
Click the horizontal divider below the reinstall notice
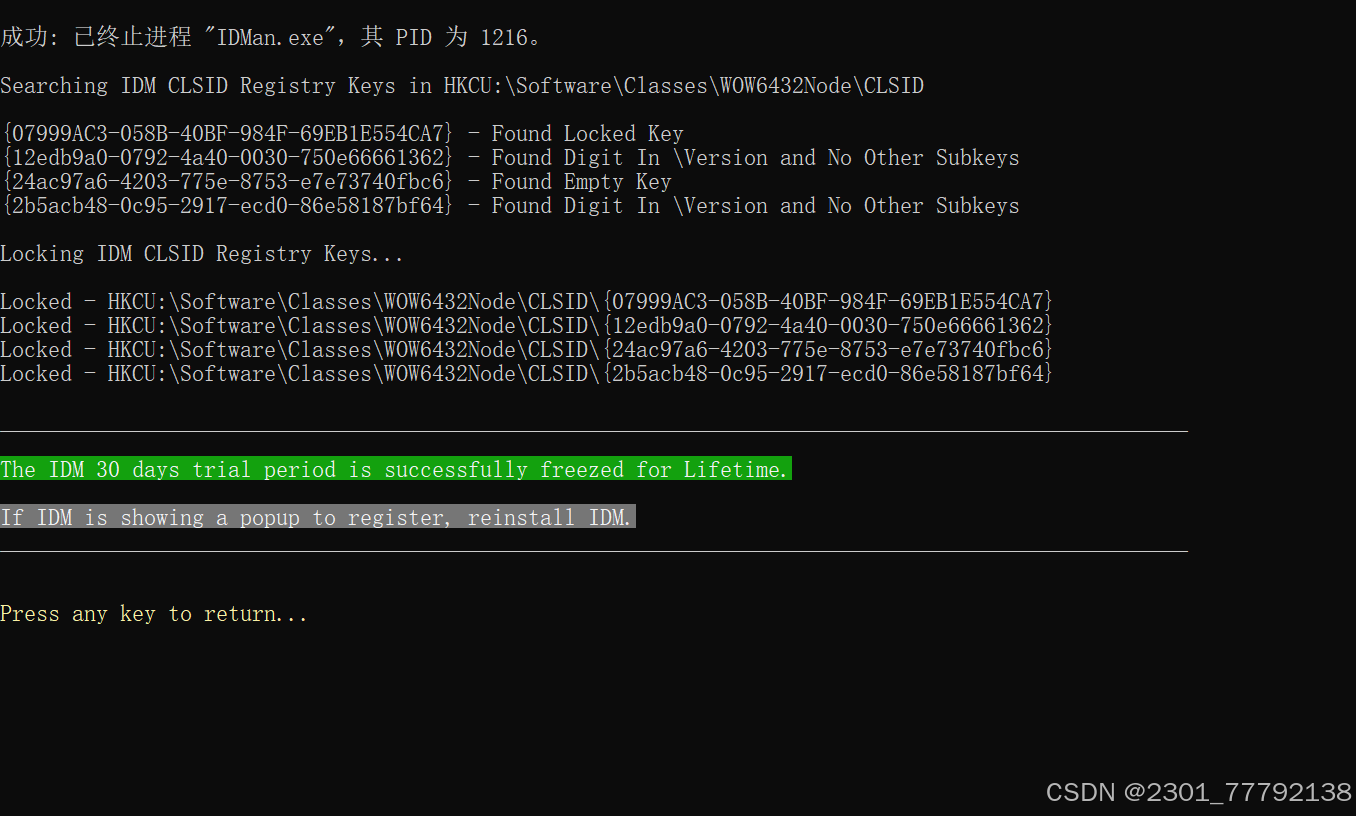click(594, 551)
